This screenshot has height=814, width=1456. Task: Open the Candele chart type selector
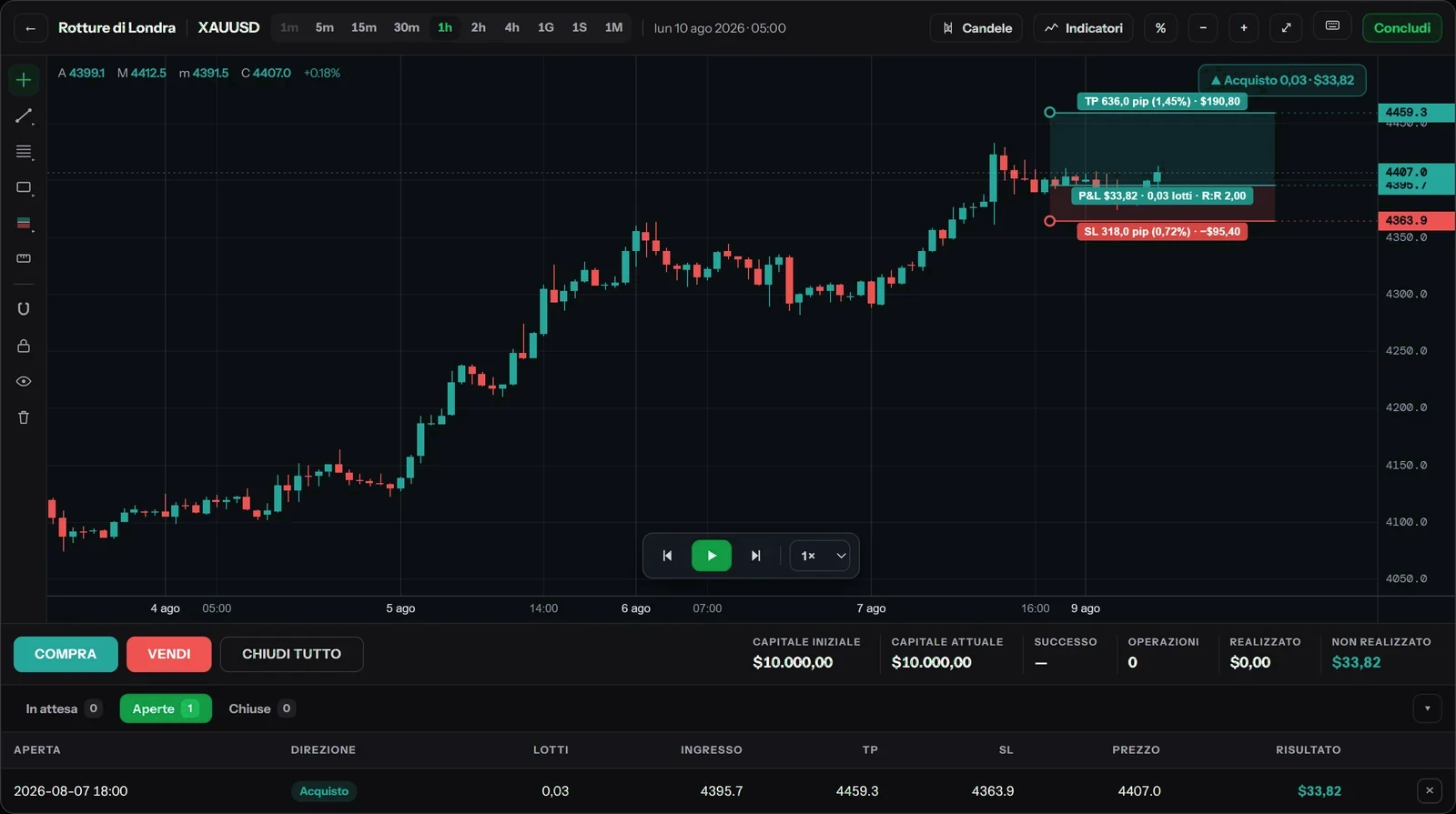[x=976, y=28]
